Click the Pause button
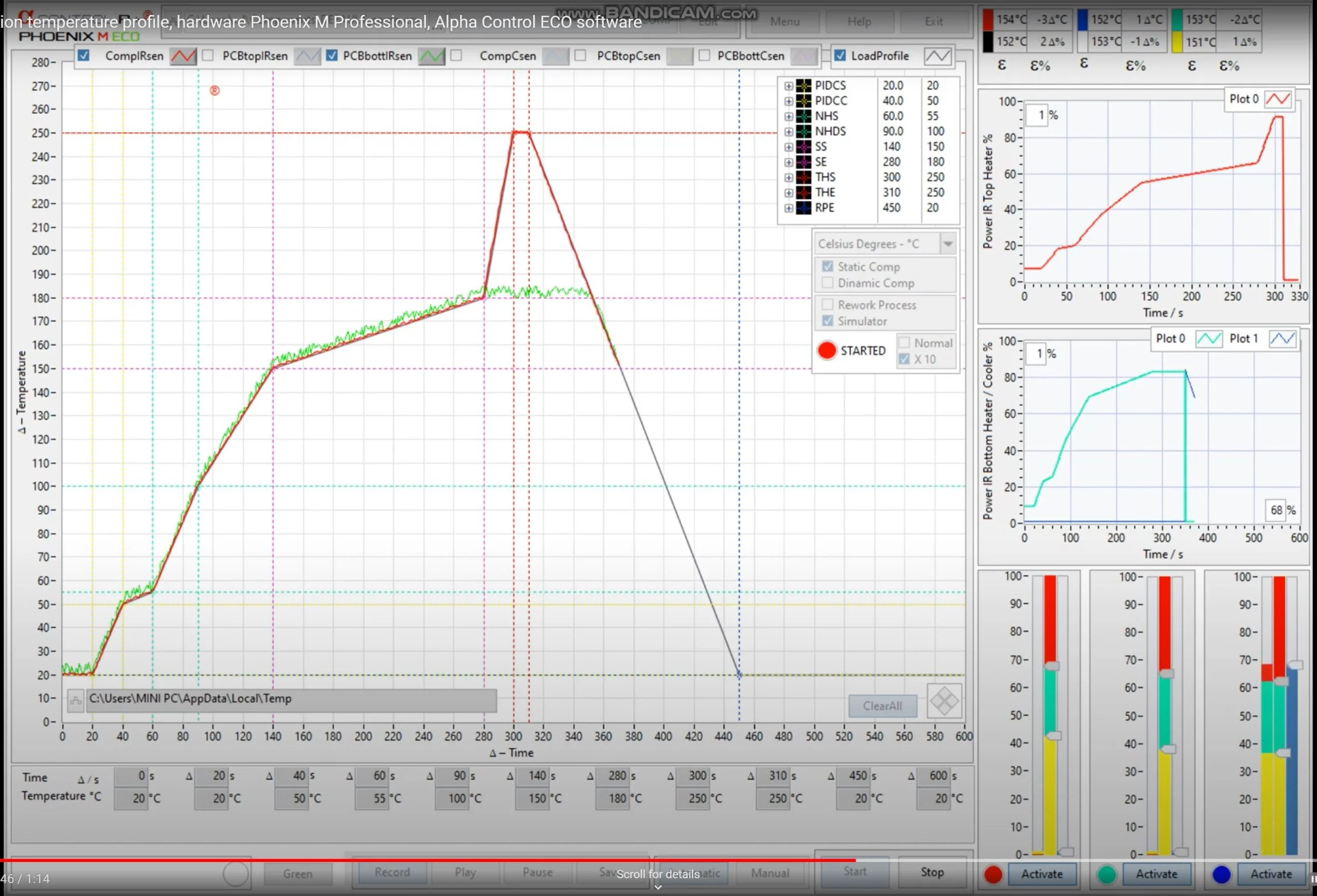1317x896 pixels. pyautogui.click(x=537, y=873)
